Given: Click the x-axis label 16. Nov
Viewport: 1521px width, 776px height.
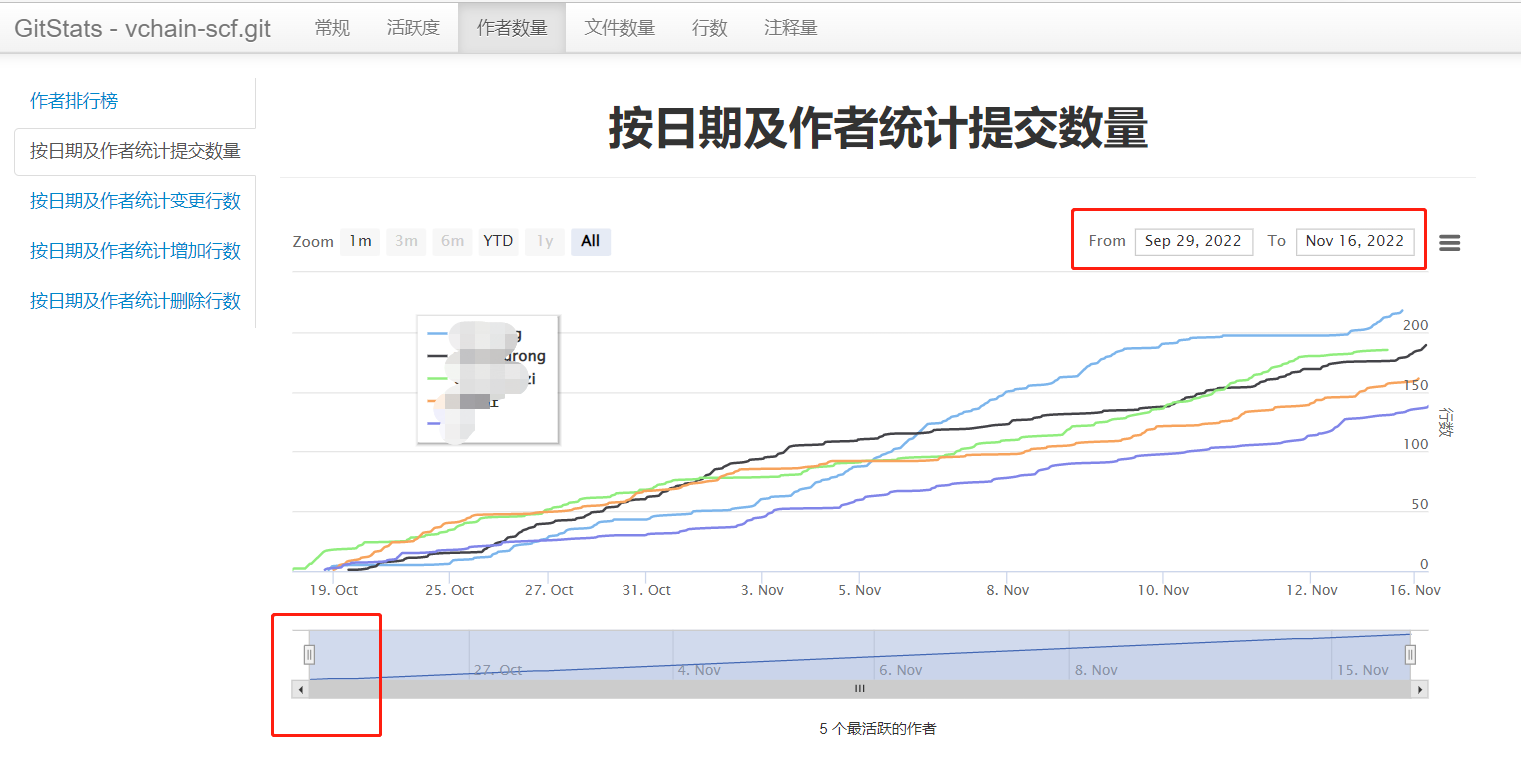Looking at the screenshot, I should (x=1415, y=590).
